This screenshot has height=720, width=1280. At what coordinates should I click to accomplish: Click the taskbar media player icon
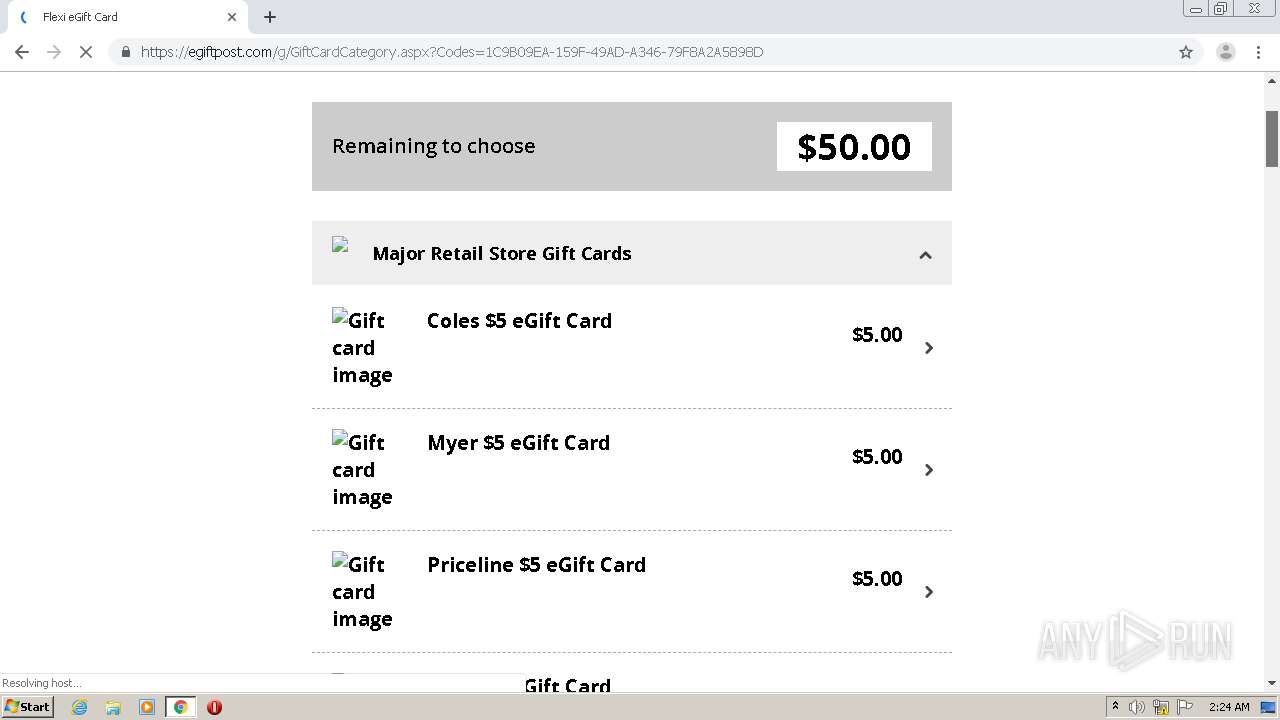[x=147, y=707]
